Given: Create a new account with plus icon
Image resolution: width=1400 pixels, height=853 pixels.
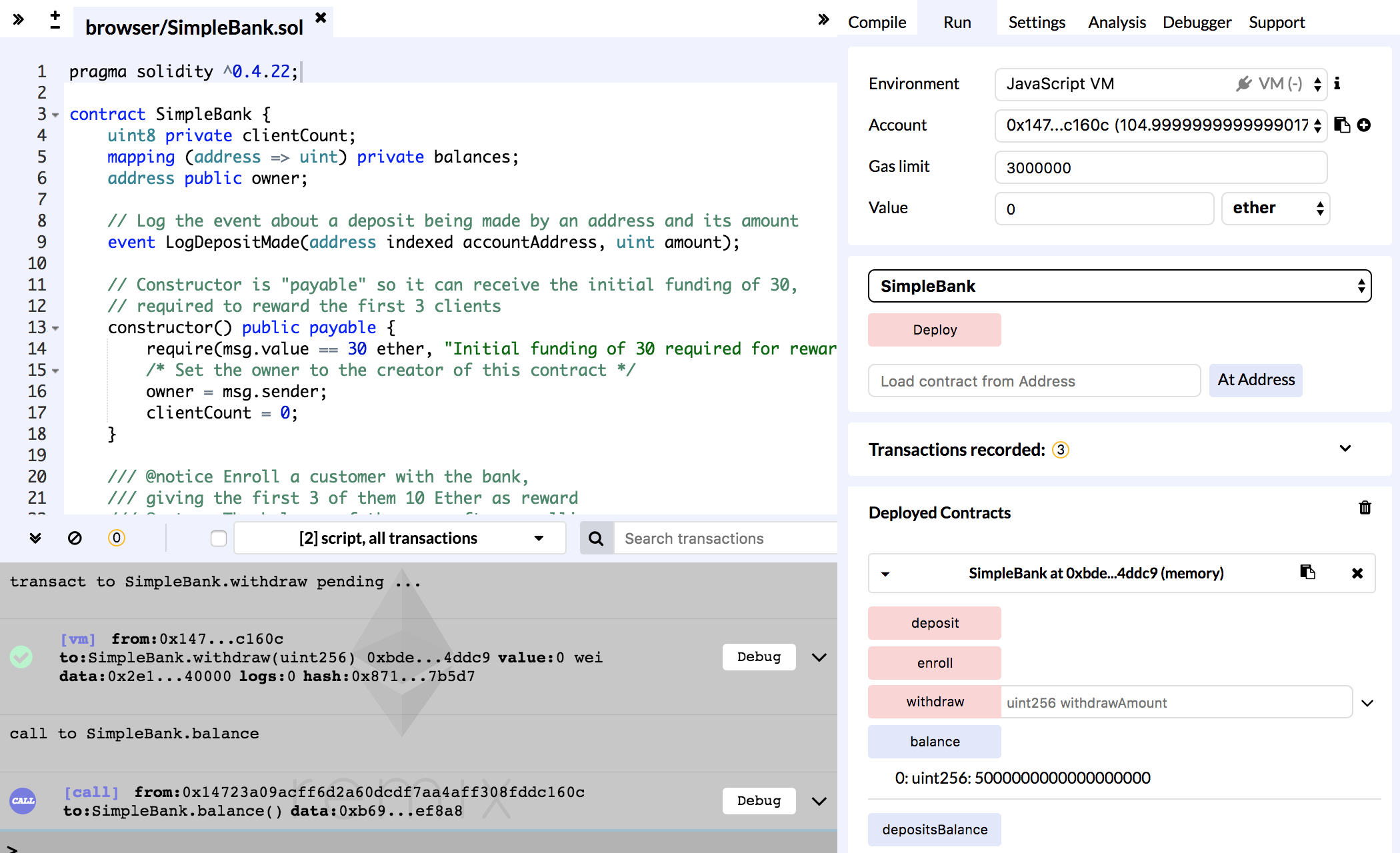Looking at the screenshot, I should (1364, 125).
